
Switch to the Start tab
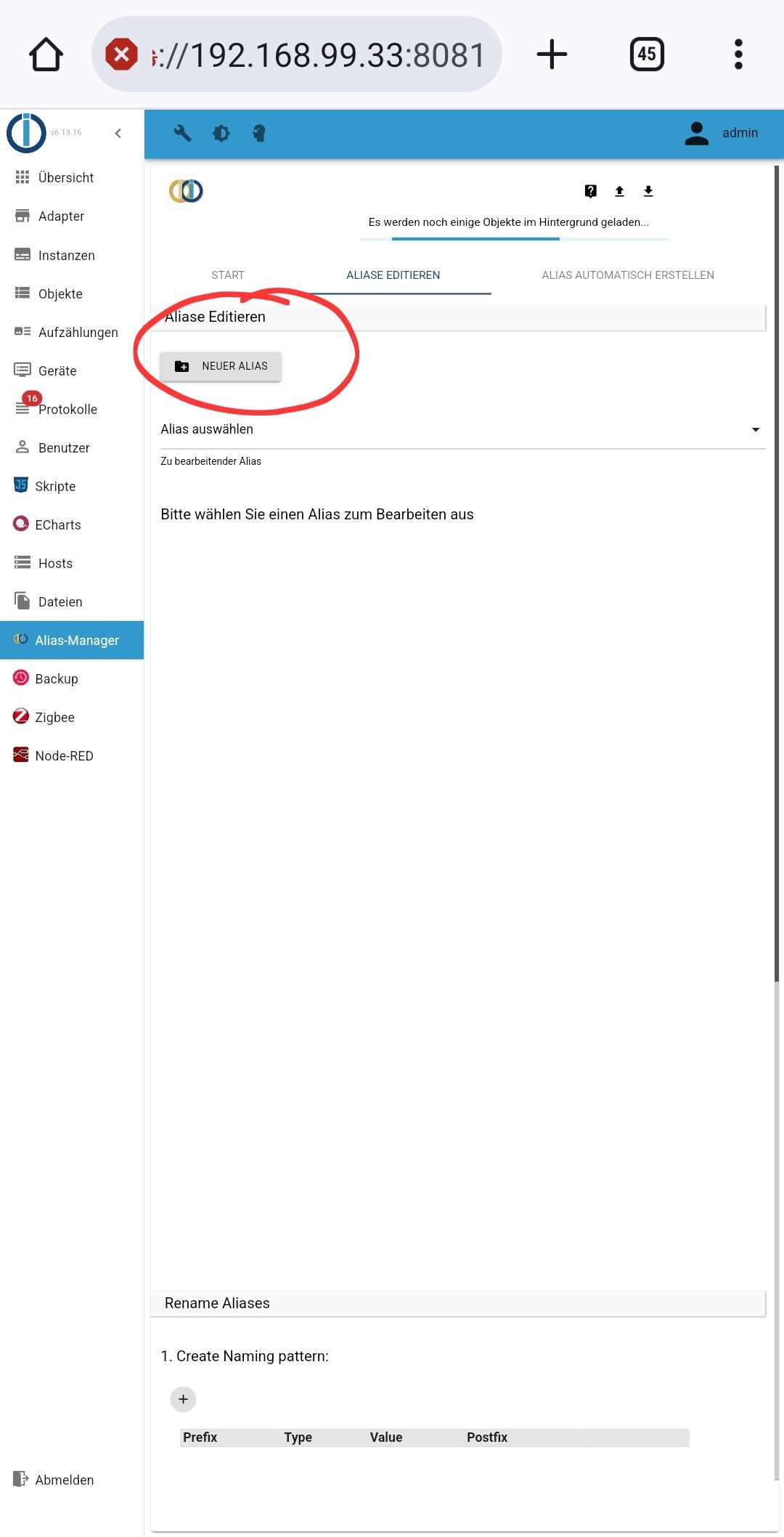pos(228,275)
